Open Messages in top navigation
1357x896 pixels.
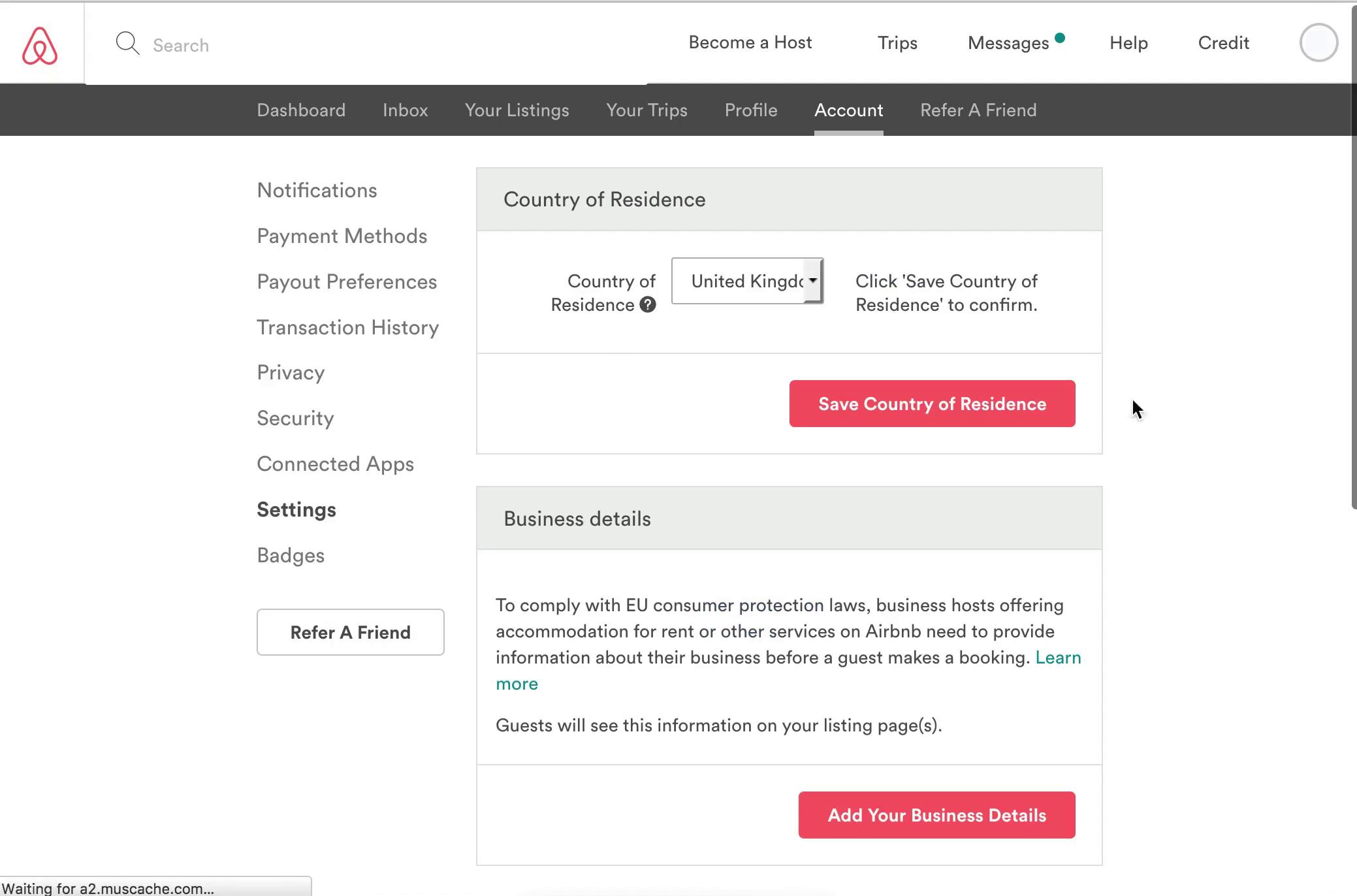coord(1008,43)
